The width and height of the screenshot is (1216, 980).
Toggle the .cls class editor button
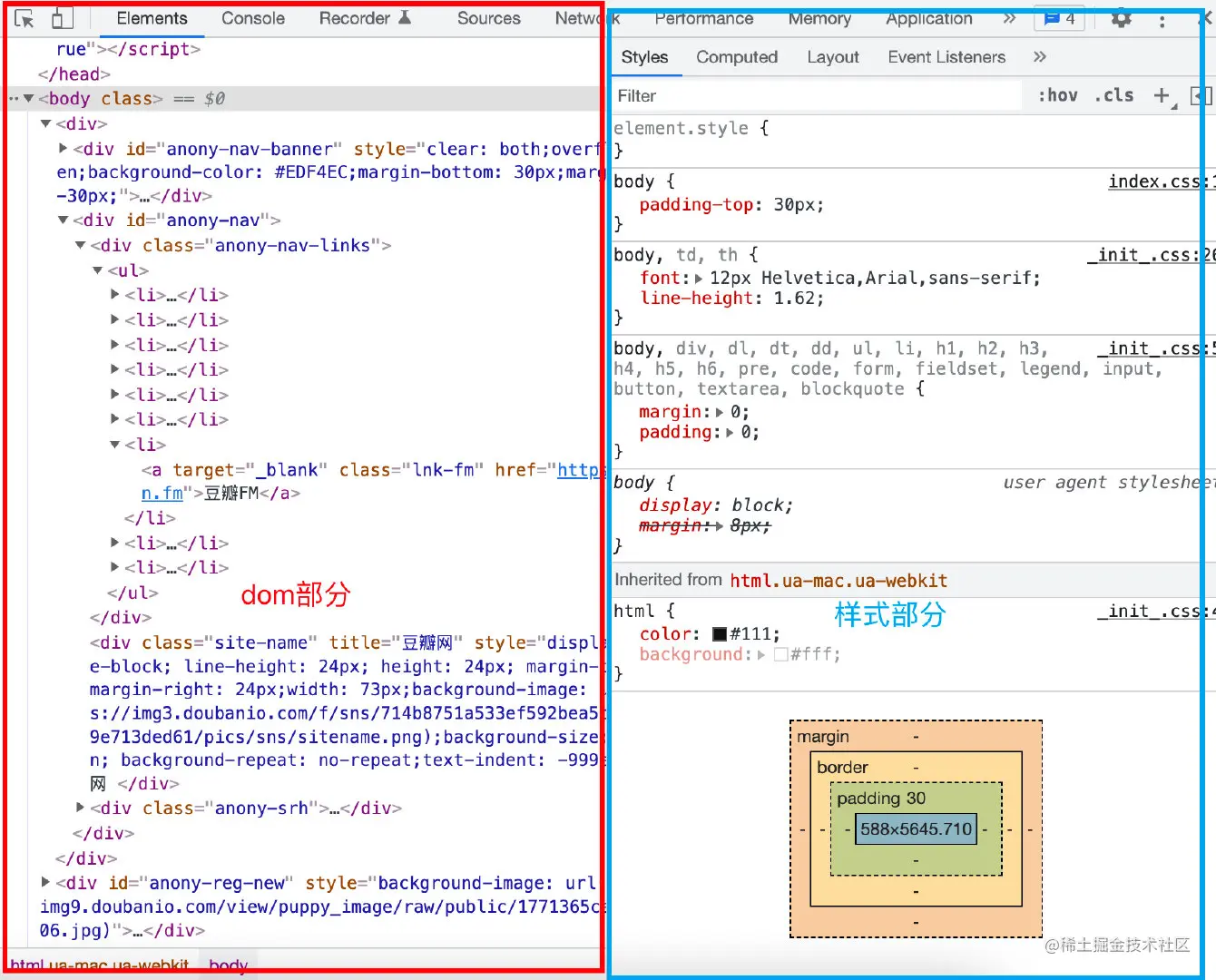1114,95
